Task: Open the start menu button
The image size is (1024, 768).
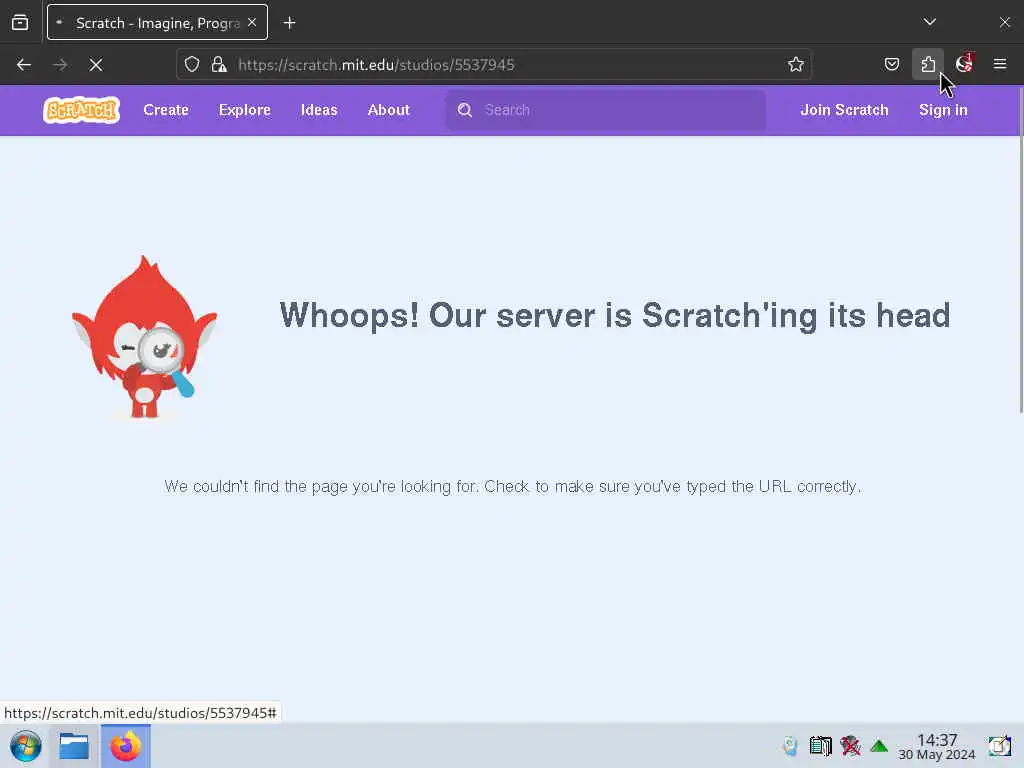Action: pos(26,746)
